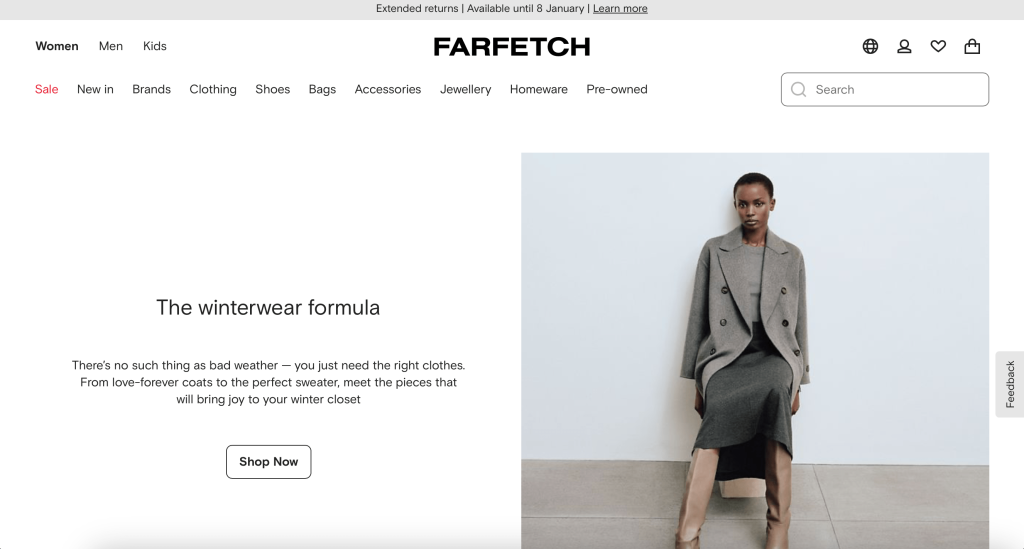1024x549 pixels.
Task: Open the Pre-owned category
Action: tap(617, 89)
